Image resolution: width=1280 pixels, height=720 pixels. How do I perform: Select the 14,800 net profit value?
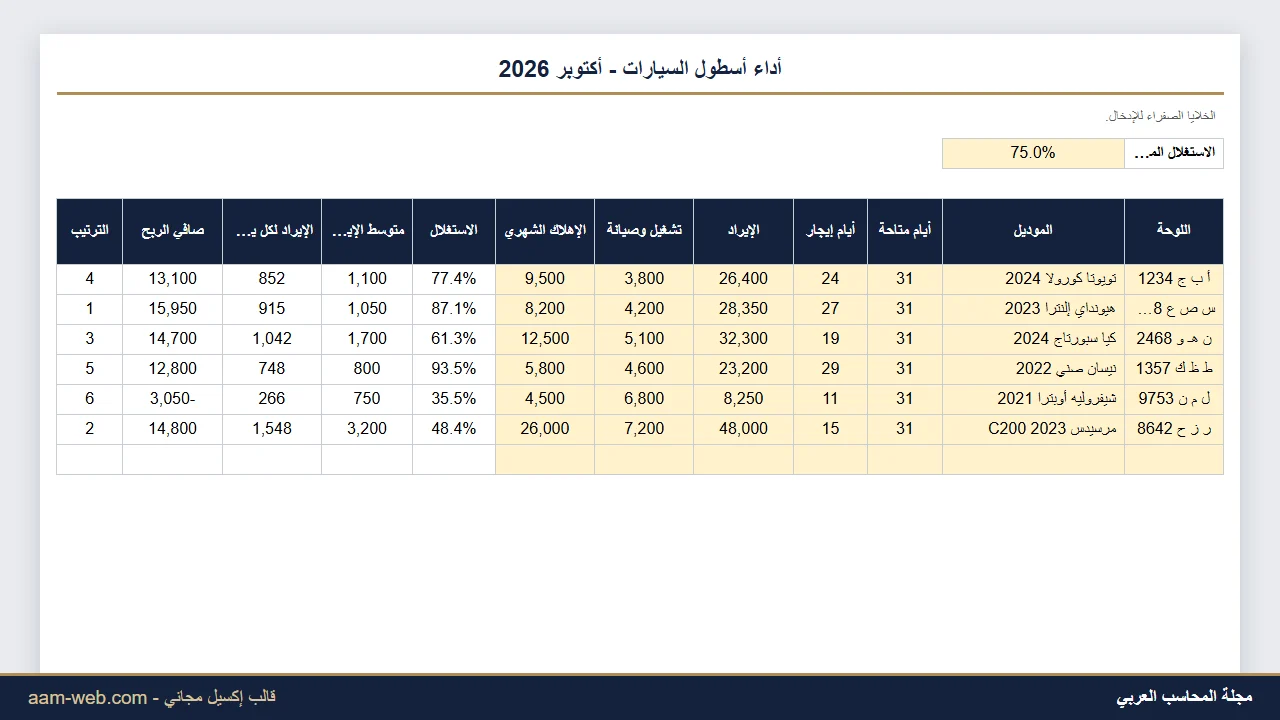pyautogui.click(x=173, y=429)
